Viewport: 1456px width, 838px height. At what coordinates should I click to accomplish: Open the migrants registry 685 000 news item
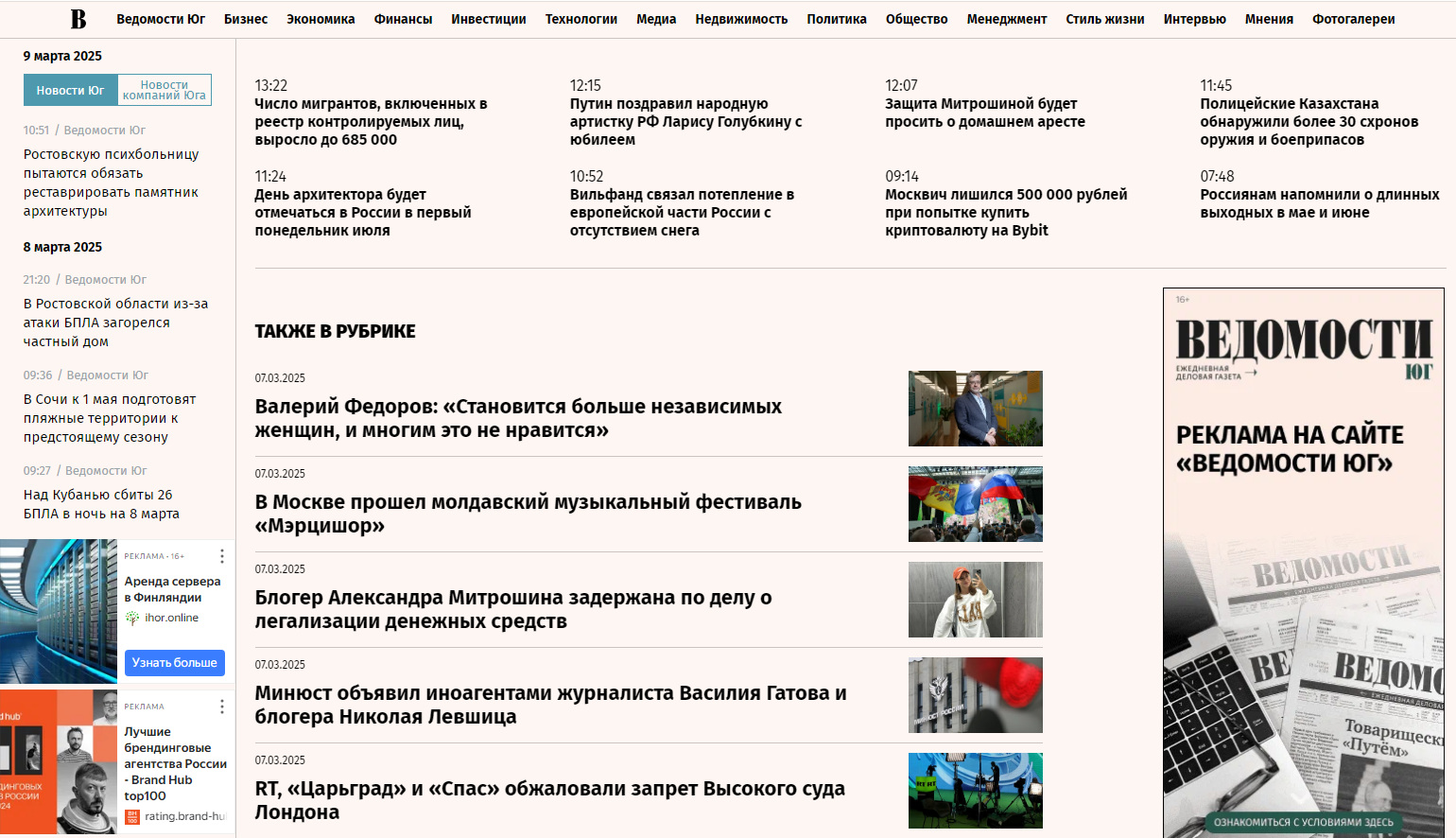371,121
